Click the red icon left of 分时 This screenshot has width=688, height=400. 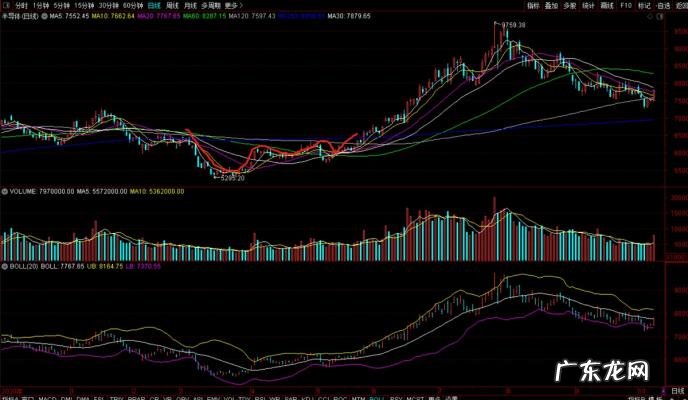pos(5,5)
